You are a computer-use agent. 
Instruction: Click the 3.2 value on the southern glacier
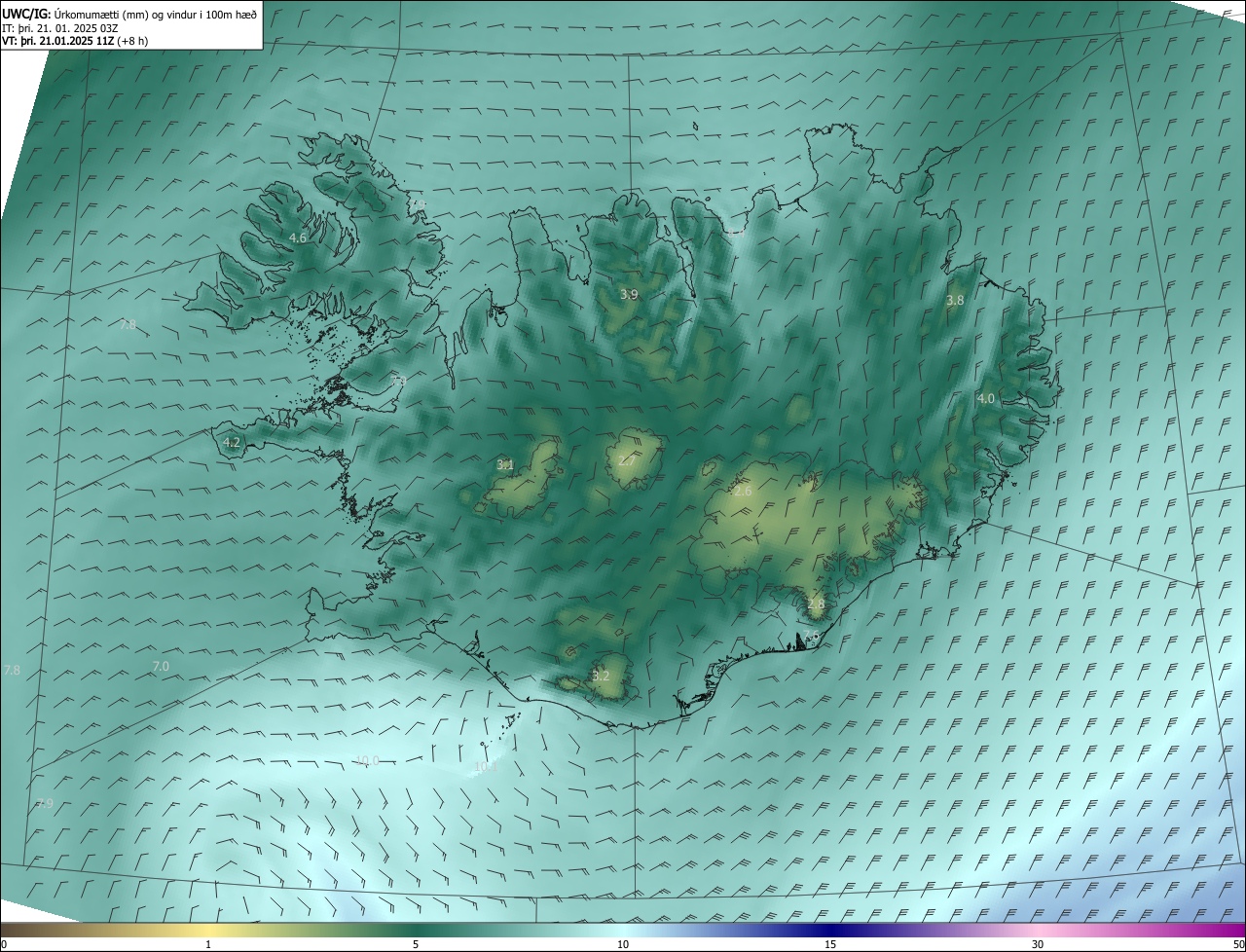click(x=601, y=676)
